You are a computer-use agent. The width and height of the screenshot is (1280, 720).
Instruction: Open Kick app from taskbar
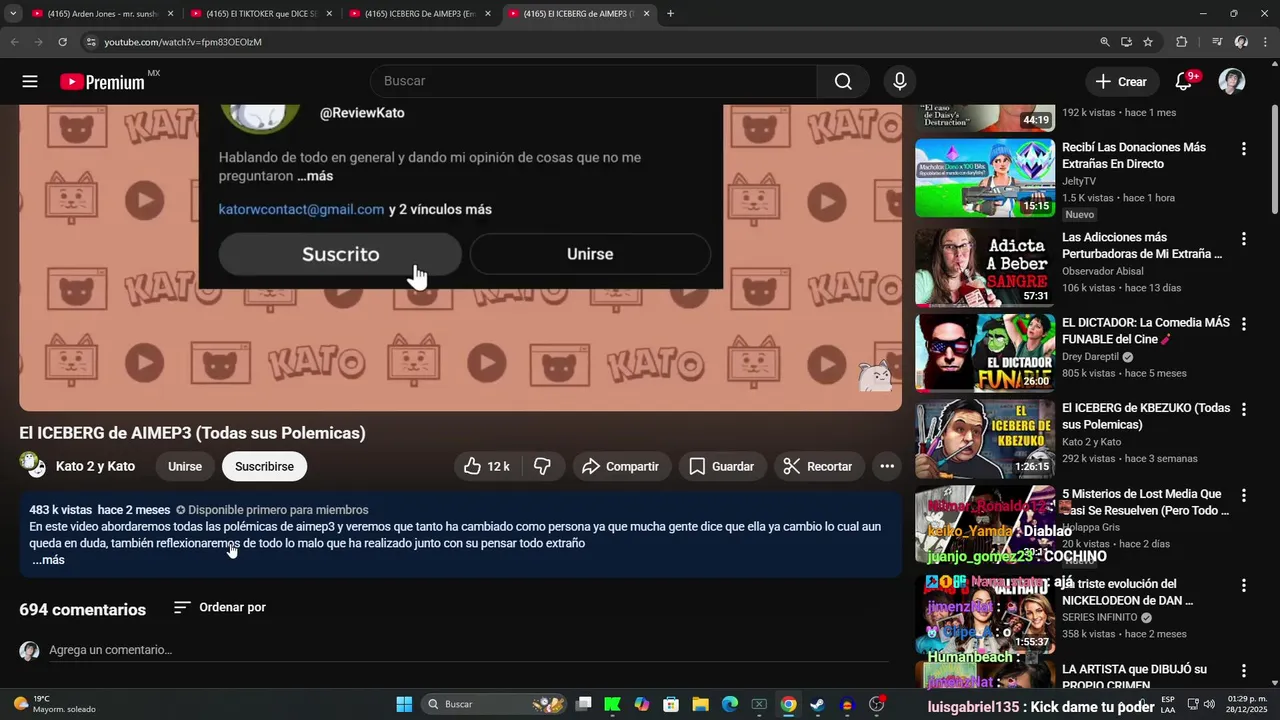[612, 704]
